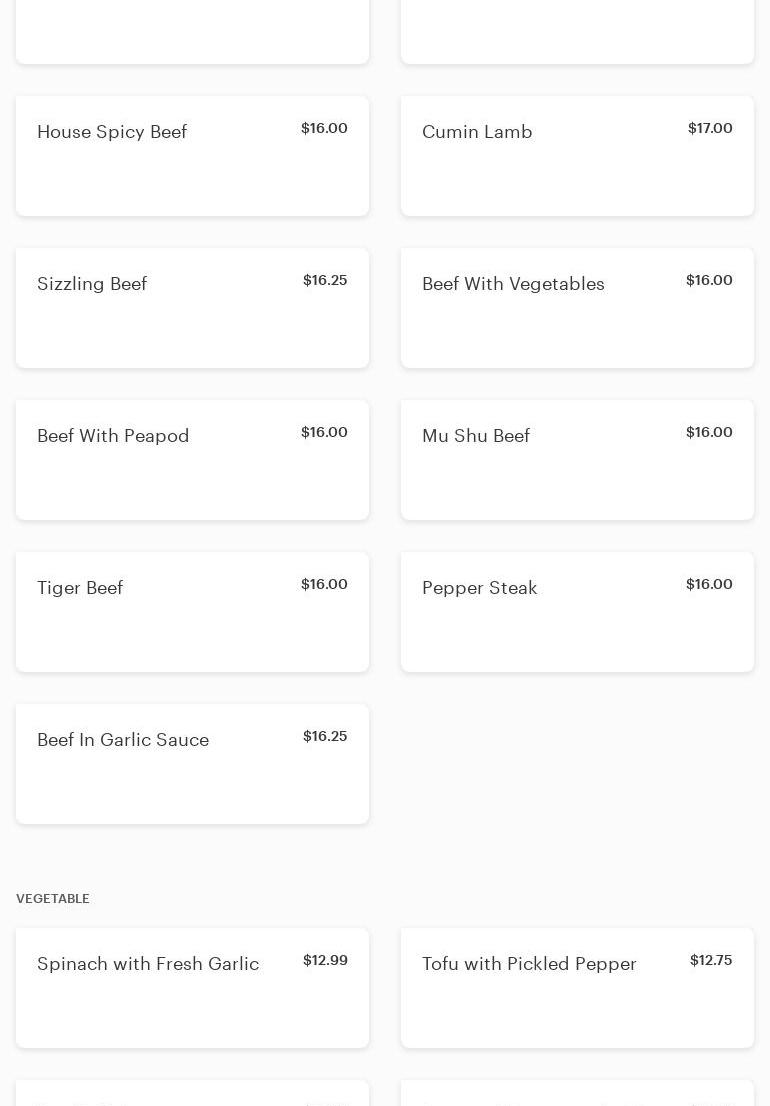Click Beef In Garlic Sauce's $16.25 price
The image size is (770, 1106).
(325, 736)
